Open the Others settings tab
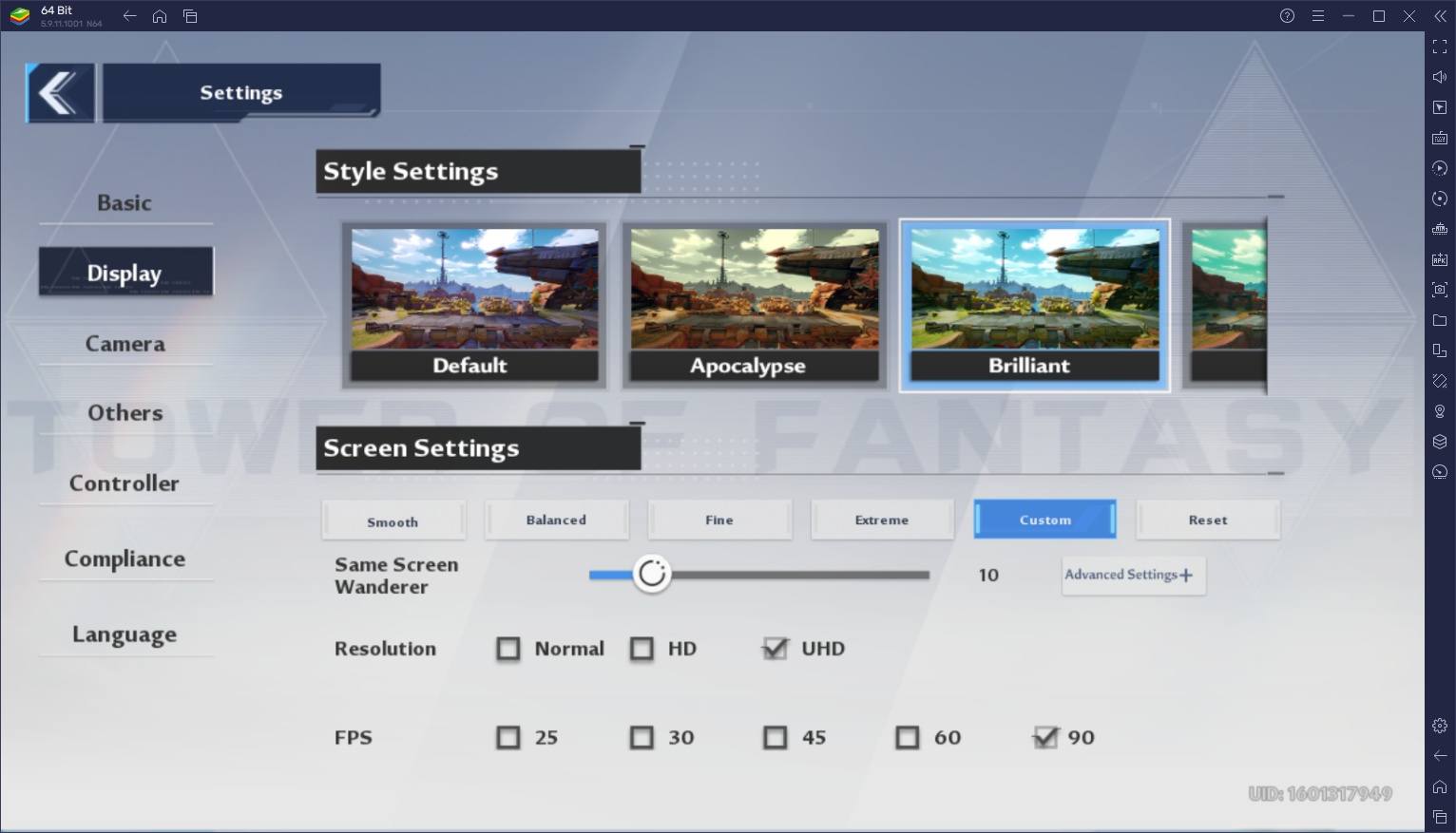 [125, 413]
